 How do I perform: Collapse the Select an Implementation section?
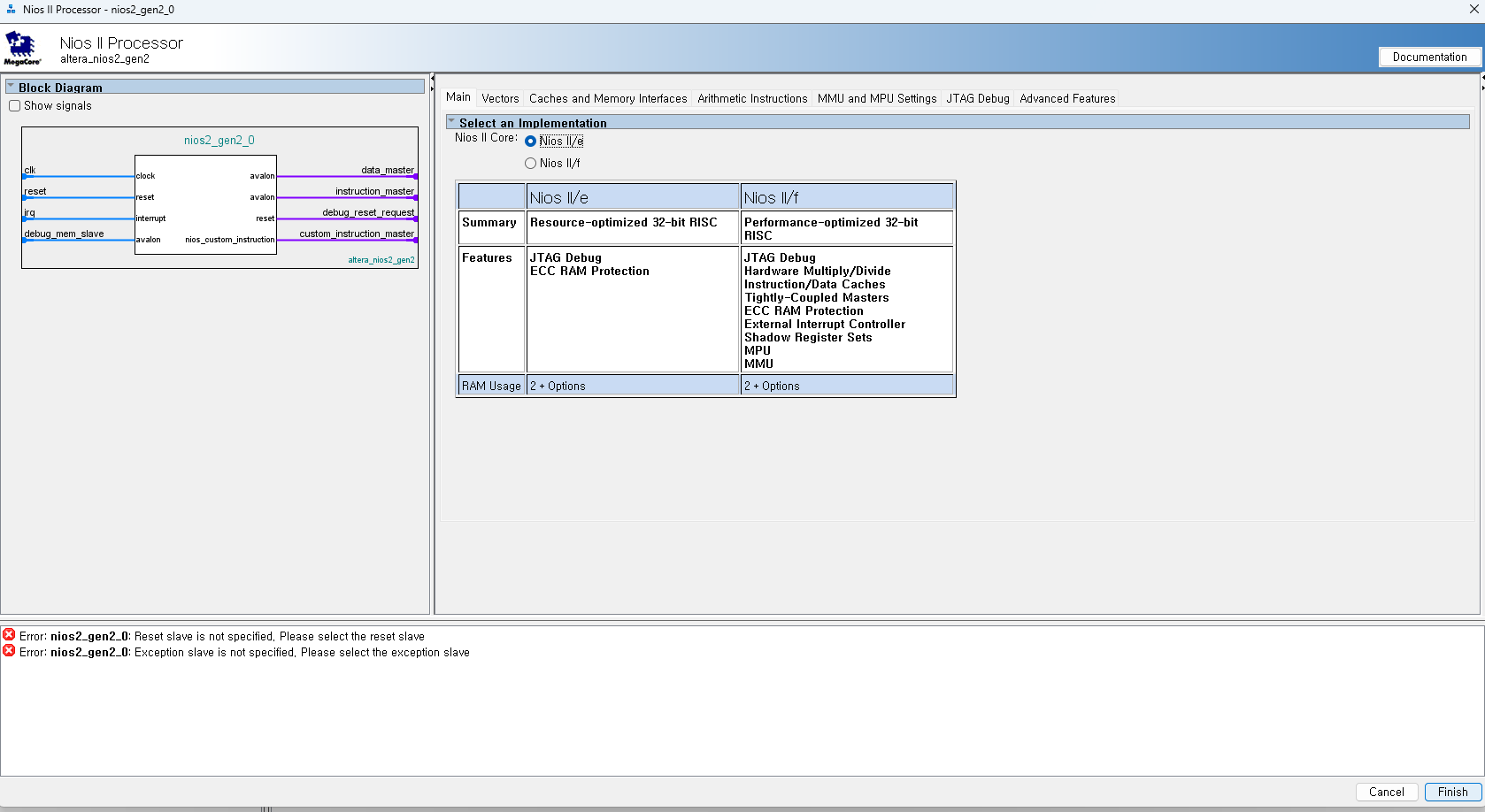coord(451,122)
